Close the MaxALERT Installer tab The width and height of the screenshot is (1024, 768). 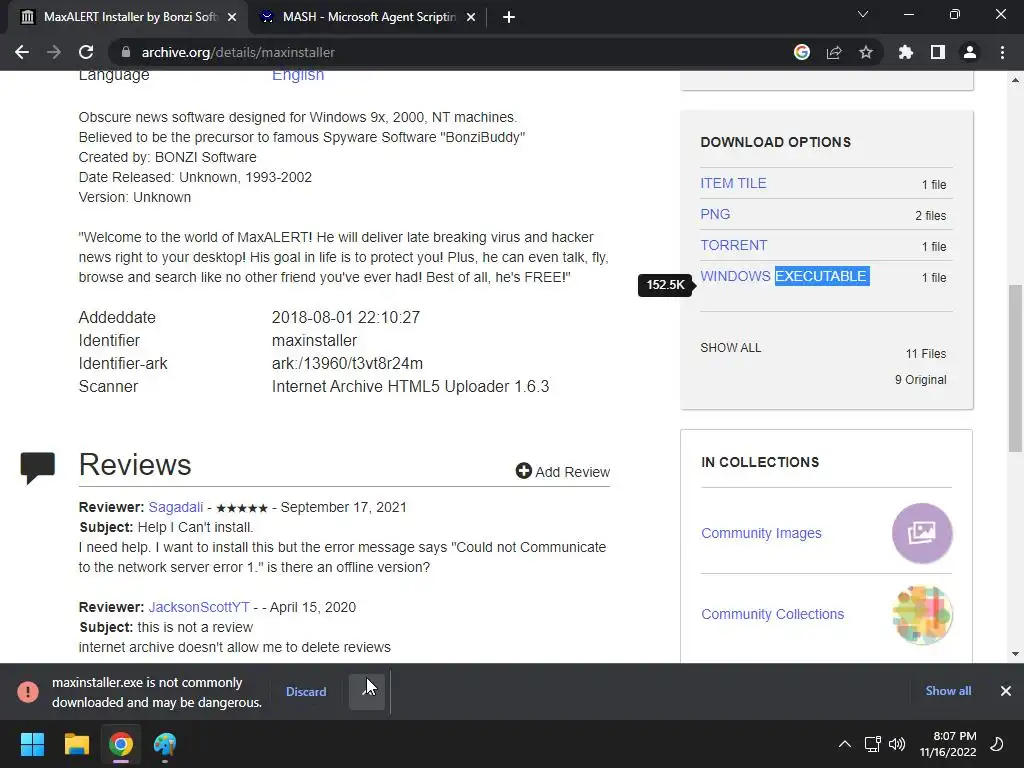[232, 18]
